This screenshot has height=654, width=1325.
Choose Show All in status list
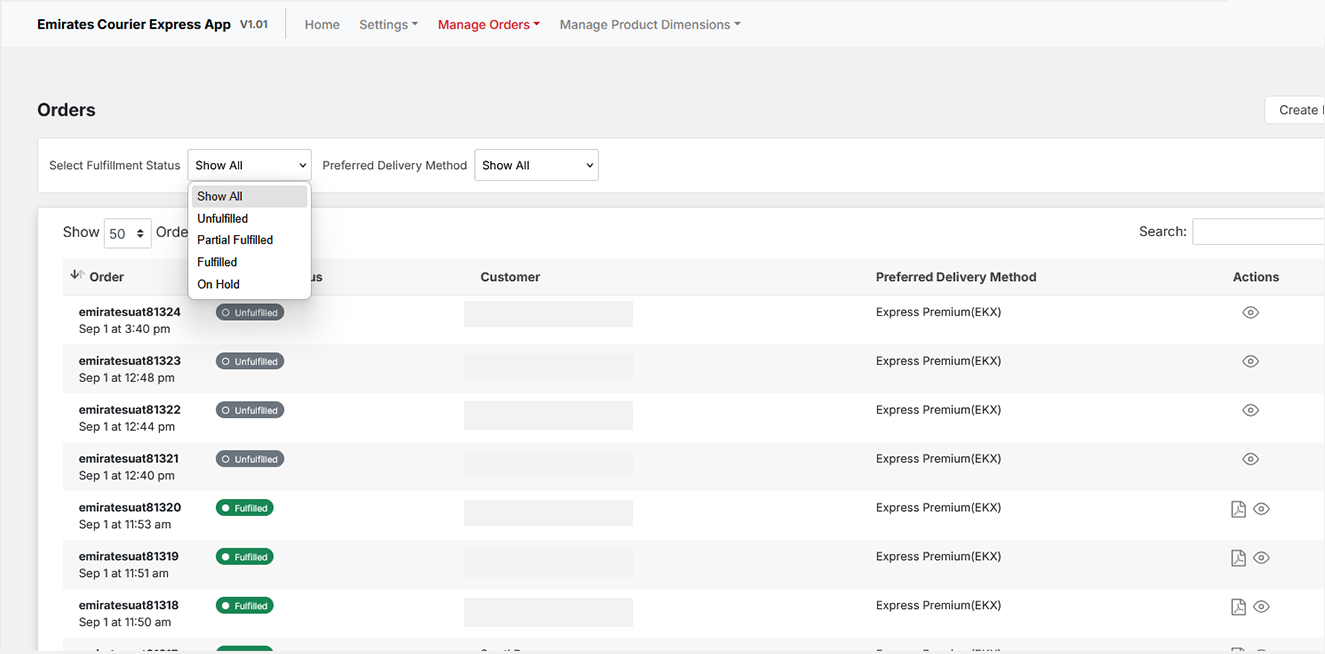tap(249, 196)
